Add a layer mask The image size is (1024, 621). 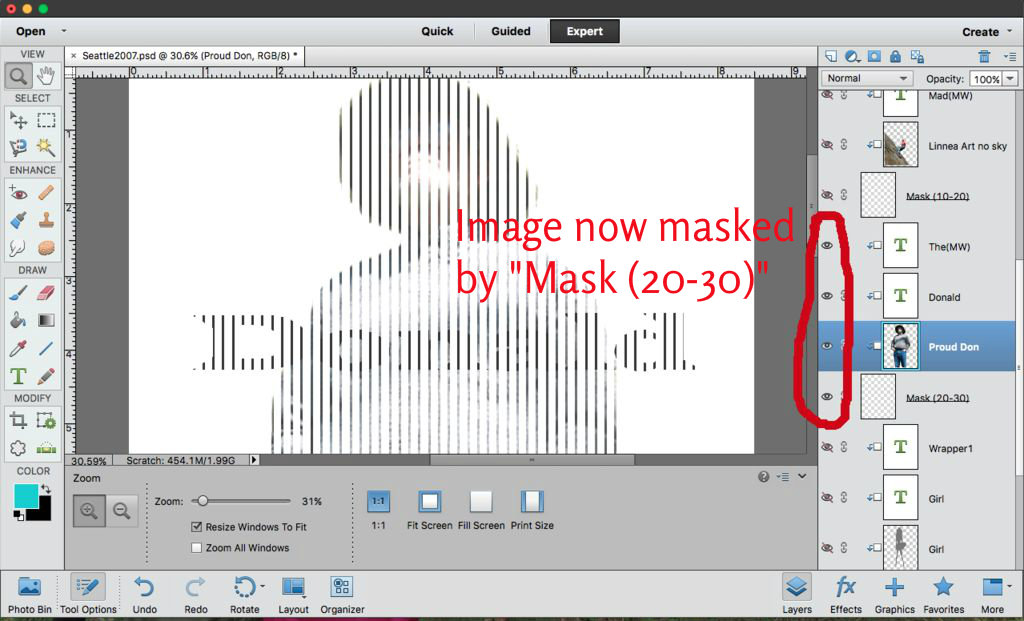[x=874, y=57]
